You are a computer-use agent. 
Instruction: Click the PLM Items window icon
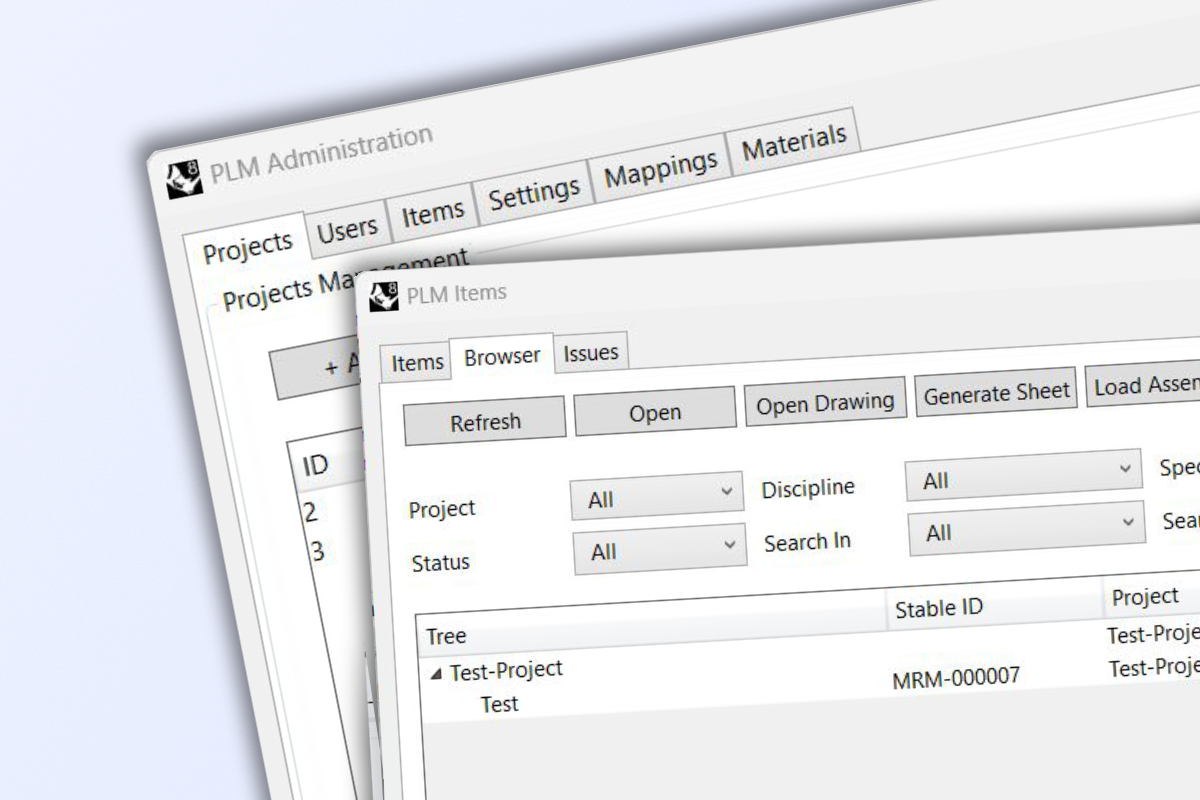click(x=384, y=296)
